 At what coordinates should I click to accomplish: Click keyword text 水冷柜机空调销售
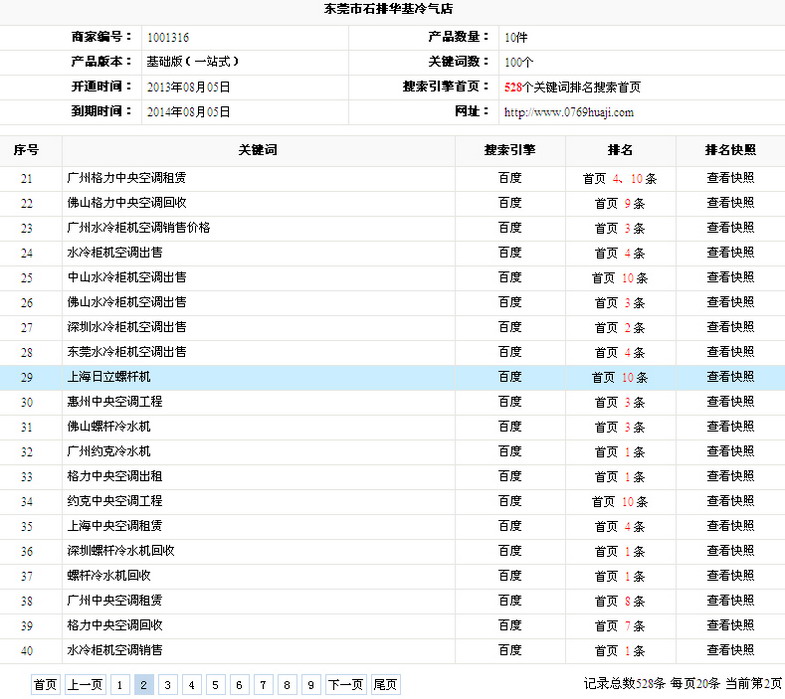(115, 650)
